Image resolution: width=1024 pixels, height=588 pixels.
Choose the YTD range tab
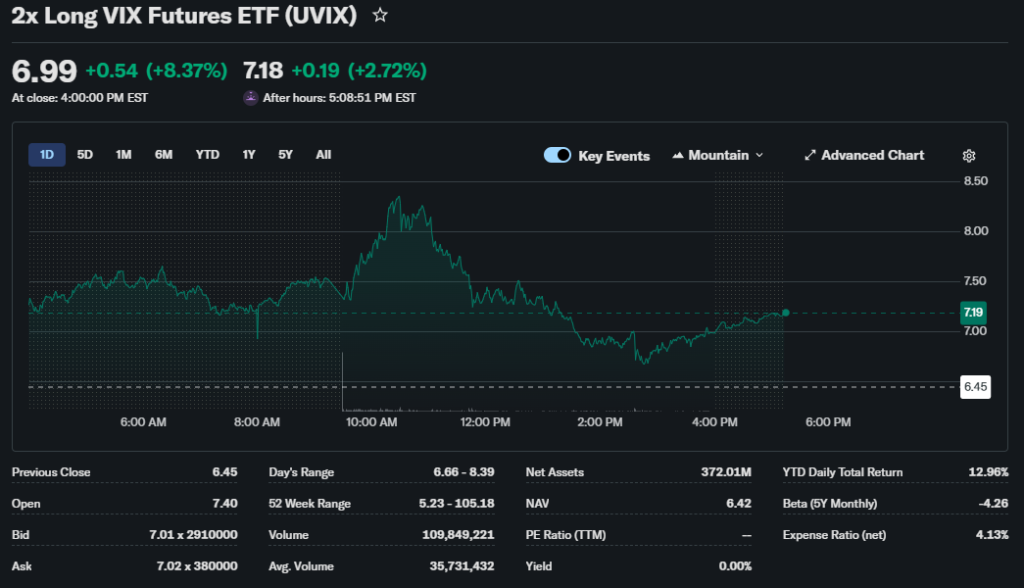pos(207,155)
